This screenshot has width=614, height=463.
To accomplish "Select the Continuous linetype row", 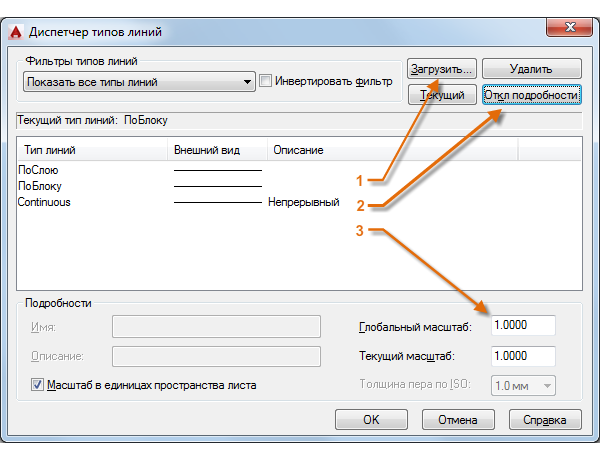I will (x=44, y=202).
